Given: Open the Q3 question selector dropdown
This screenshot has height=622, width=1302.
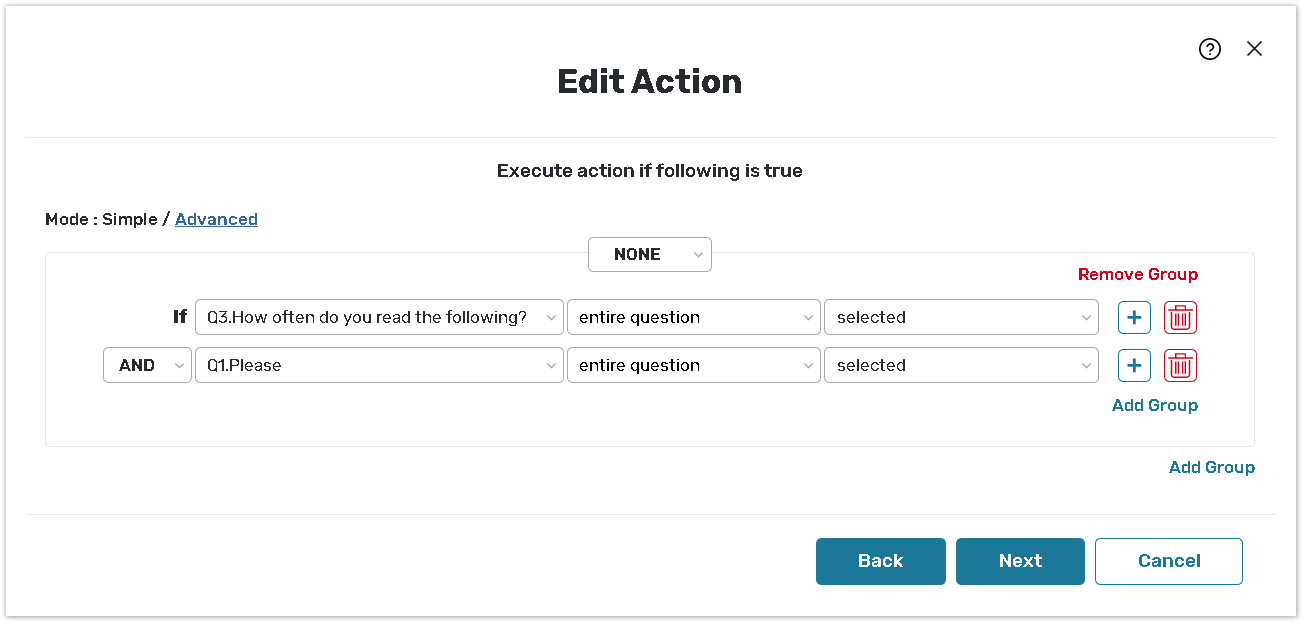Looking at the screenshot, I should point(379,318).
